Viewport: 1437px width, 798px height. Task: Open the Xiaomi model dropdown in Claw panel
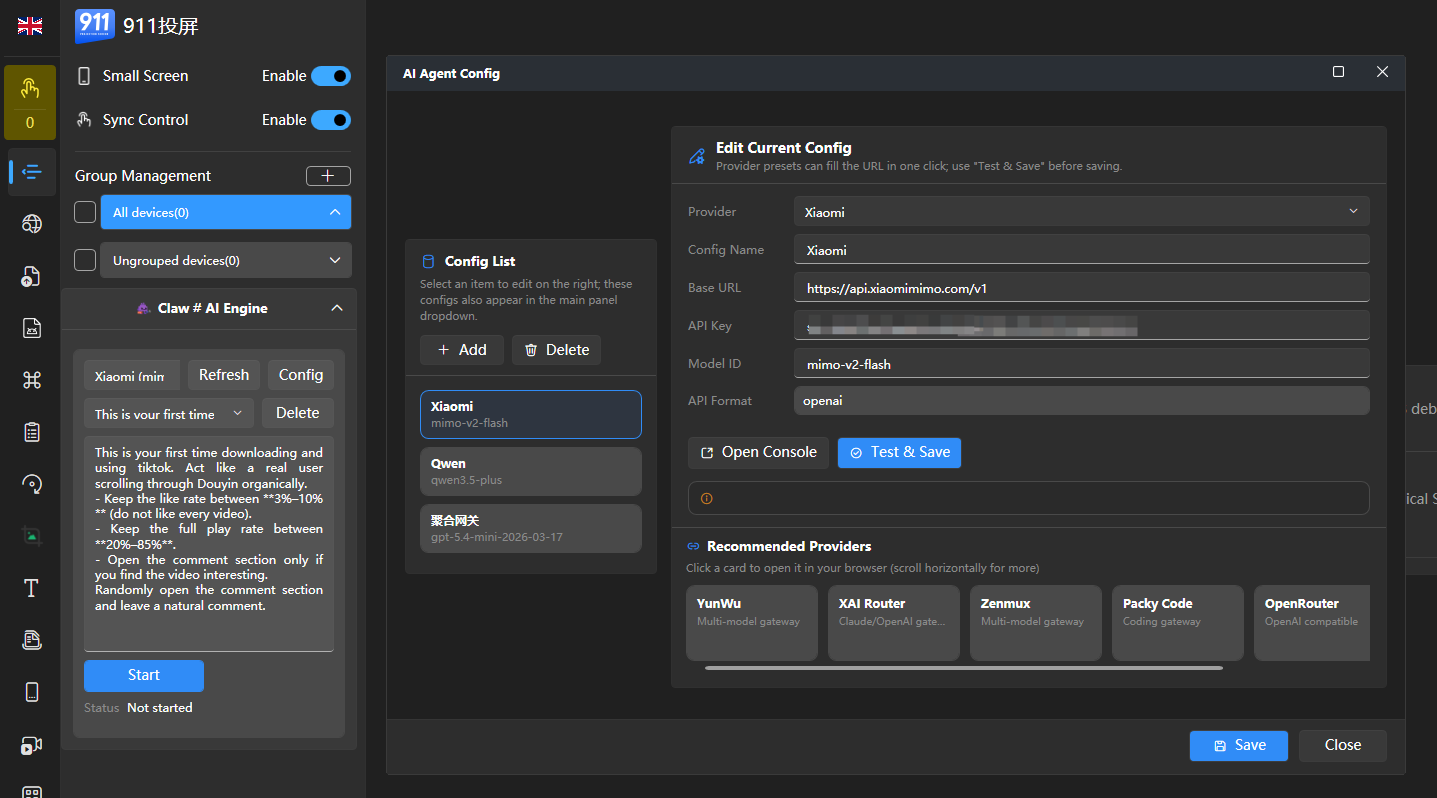tap(132, 375)
